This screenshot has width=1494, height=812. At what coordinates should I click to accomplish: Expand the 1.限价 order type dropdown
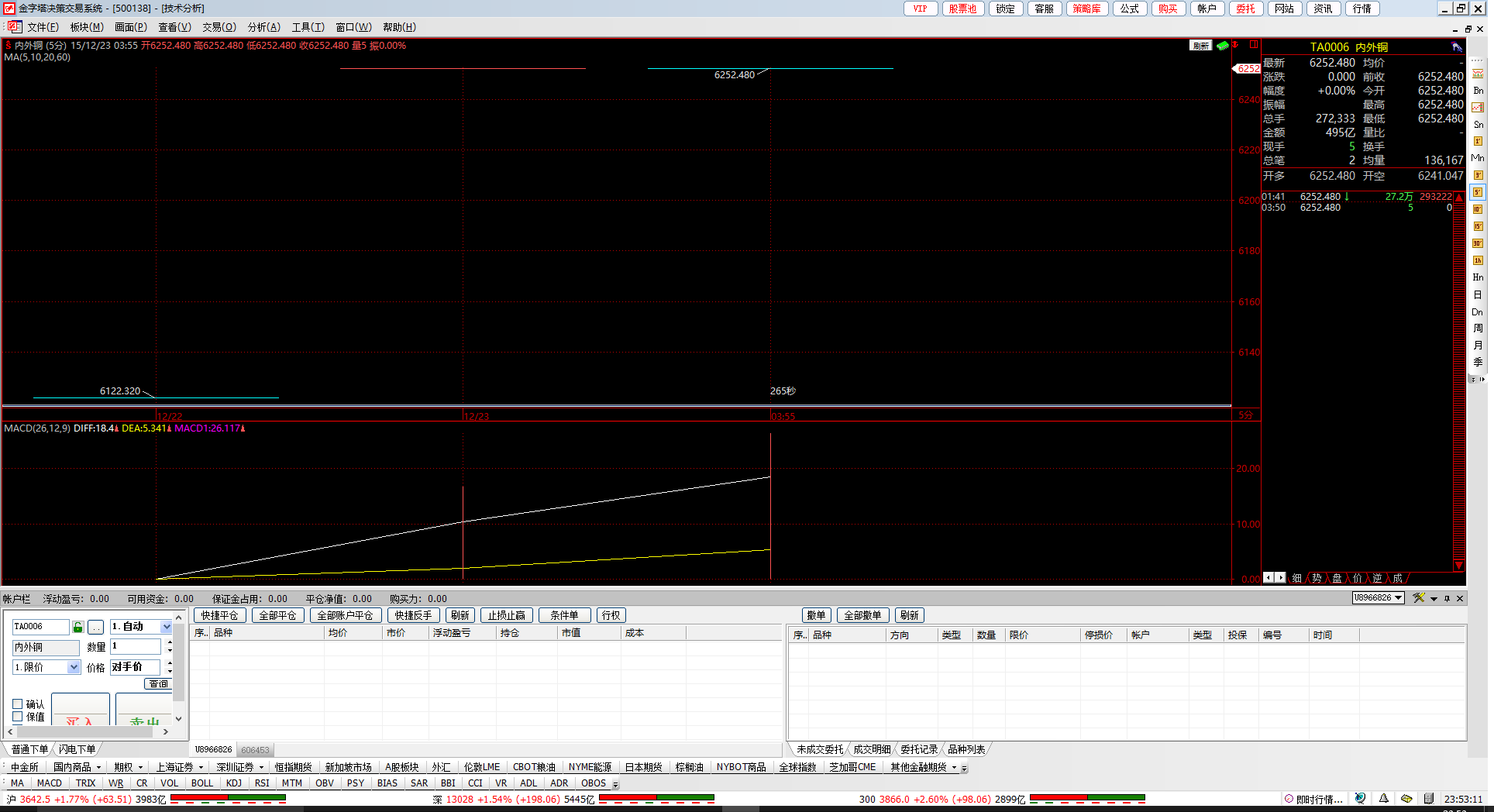74,667
